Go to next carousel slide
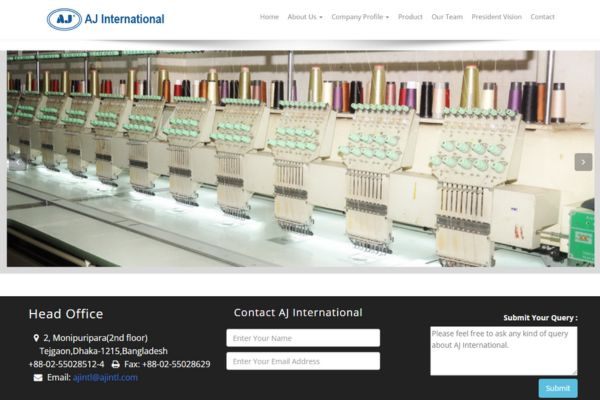The height and width of the screenshot is (400, 600). [583, 162]
